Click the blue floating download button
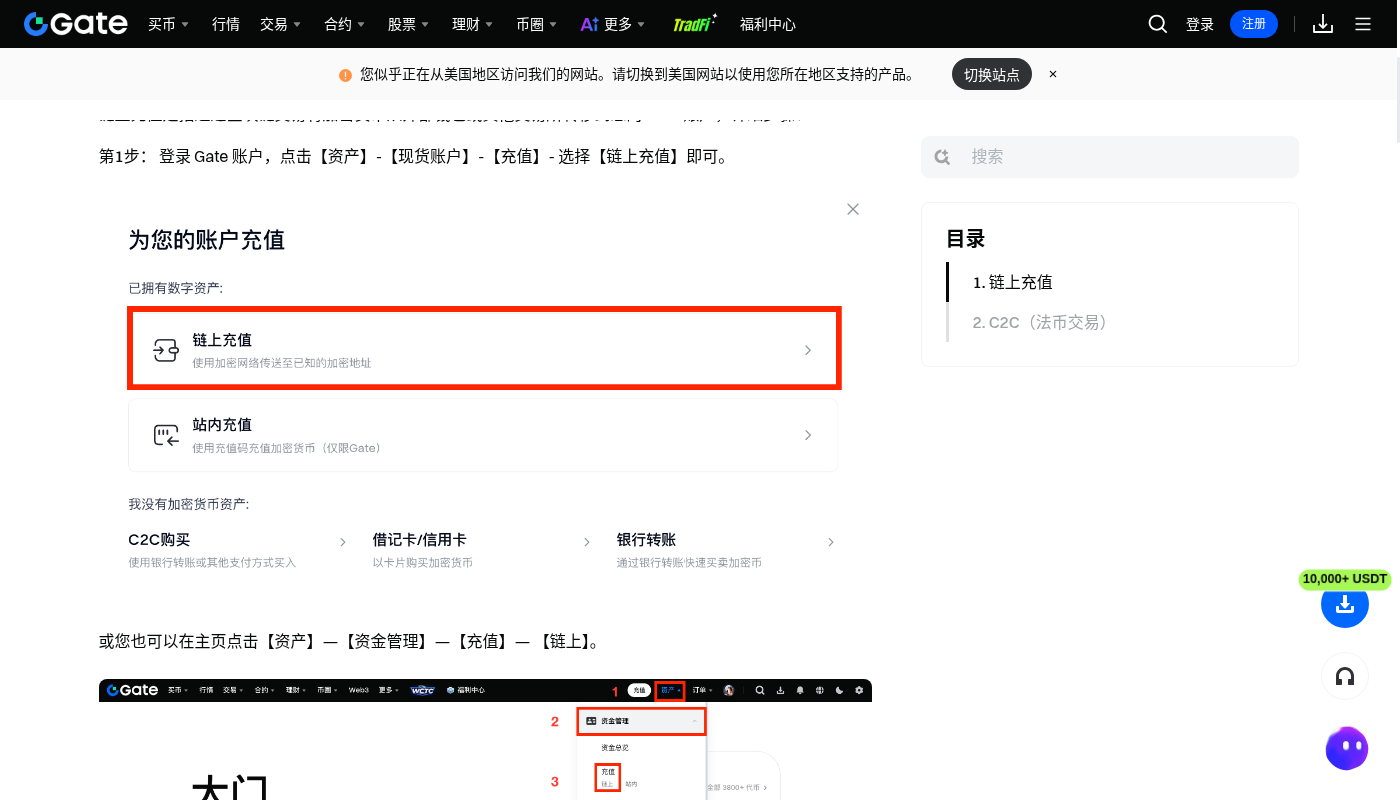 1345,604
